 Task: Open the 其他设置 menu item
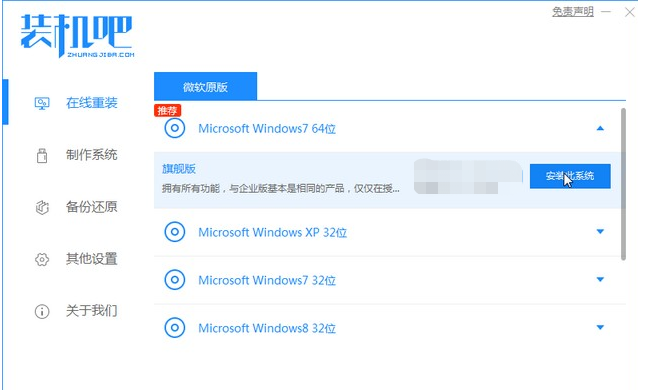pyautogui.click(x=91, y=259)
